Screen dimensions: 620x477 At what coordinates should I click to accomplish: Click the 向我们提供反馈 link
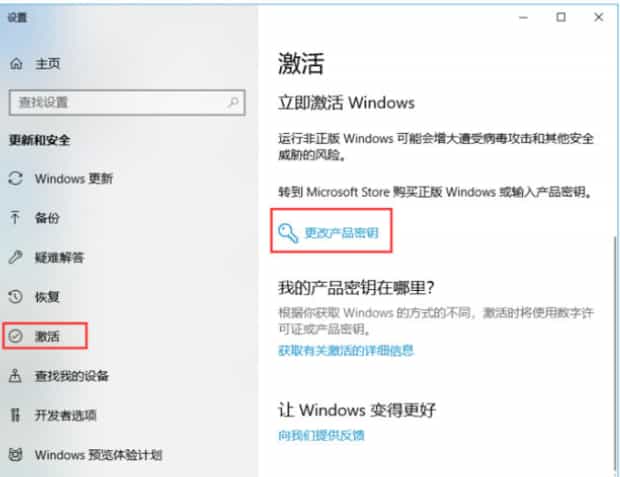(x=321, y=435)
